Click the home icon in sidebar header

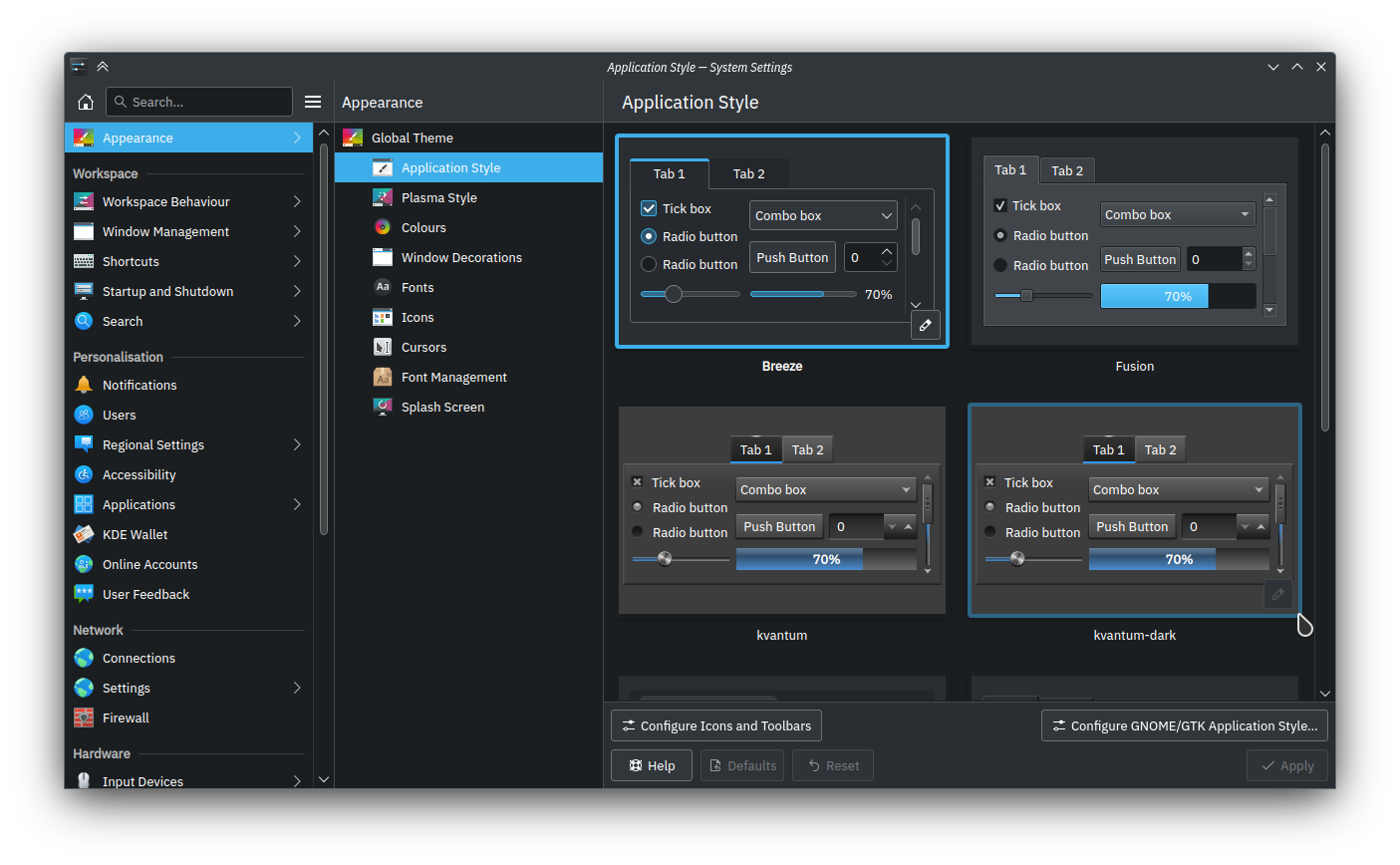[86, 102]
